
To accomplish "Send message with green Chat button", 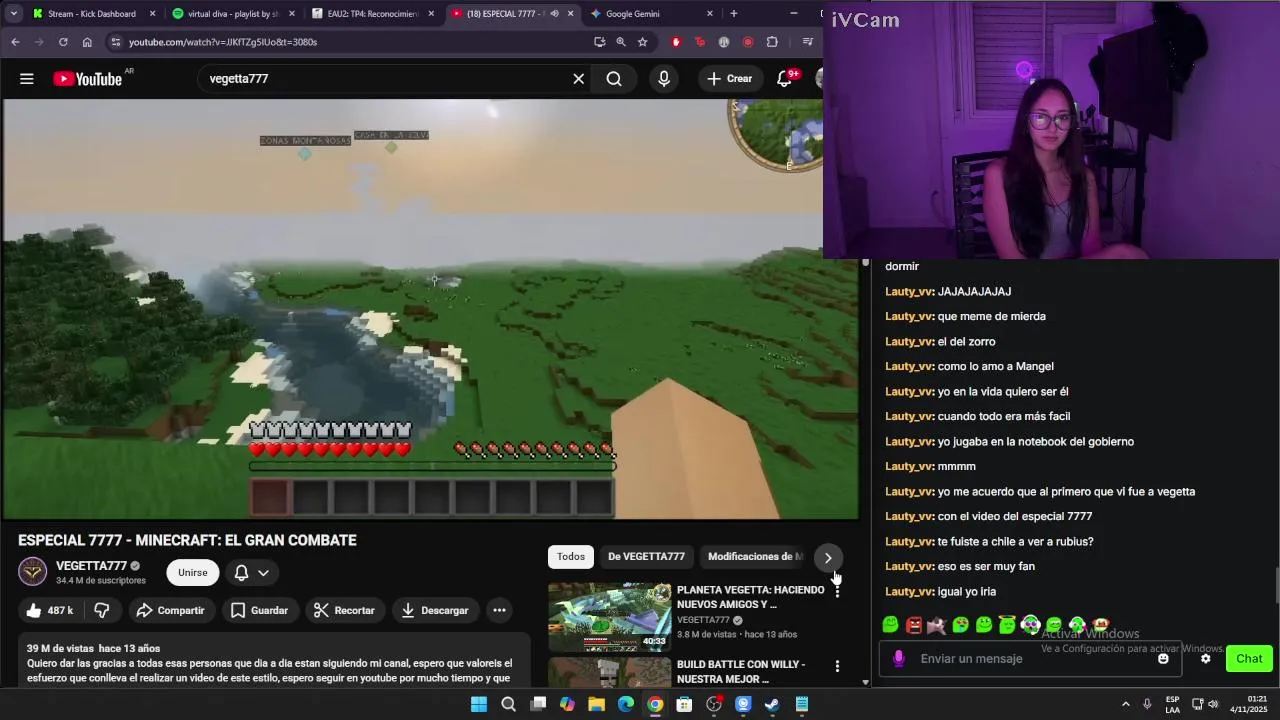I will pos(1249,659).
